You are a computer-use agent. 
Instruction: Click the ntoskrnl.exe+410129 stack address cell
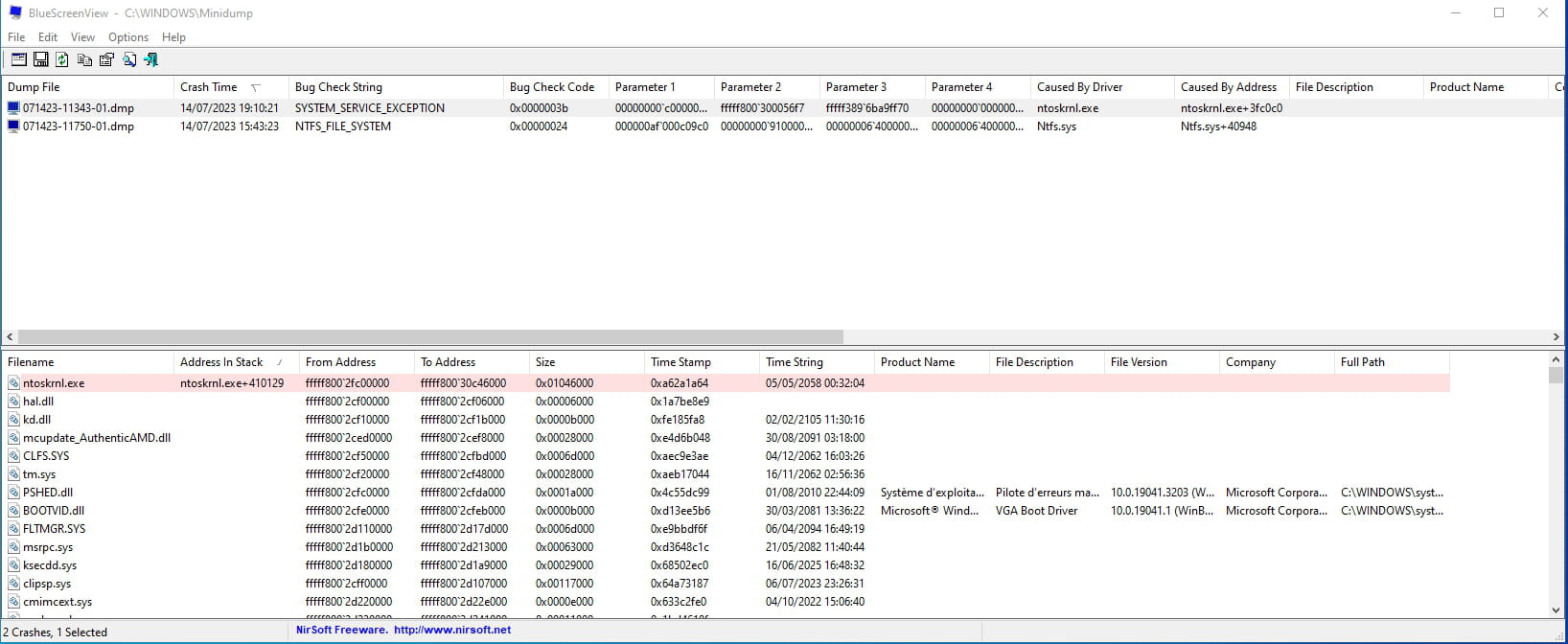(x=232, y=383)
